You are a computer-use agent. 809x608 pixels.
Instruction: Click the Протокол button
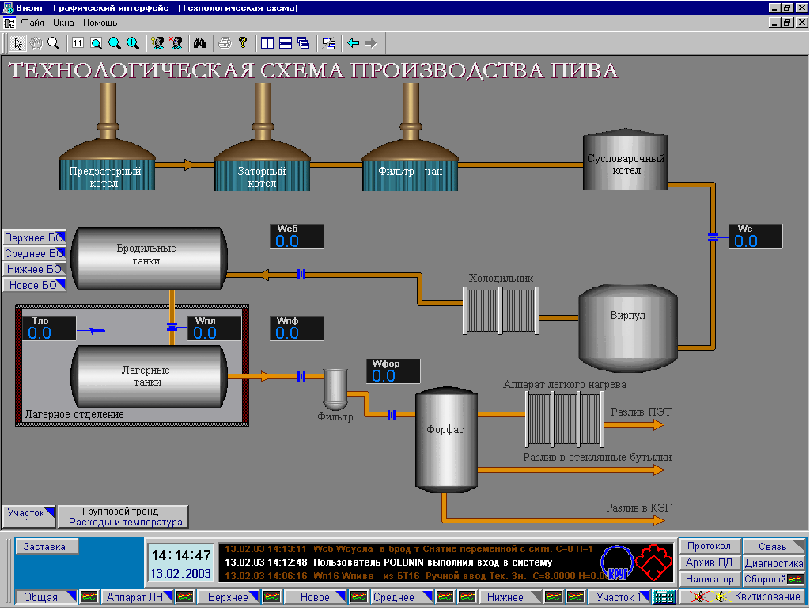pyautogui.click(x=711, y=546)
